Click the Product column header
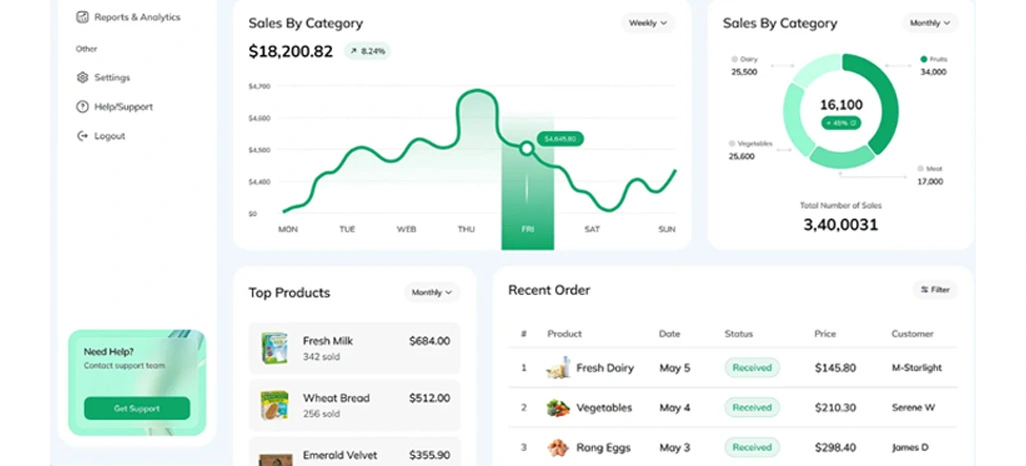Viewport: 1026px width, 466px height. point(564,334)
